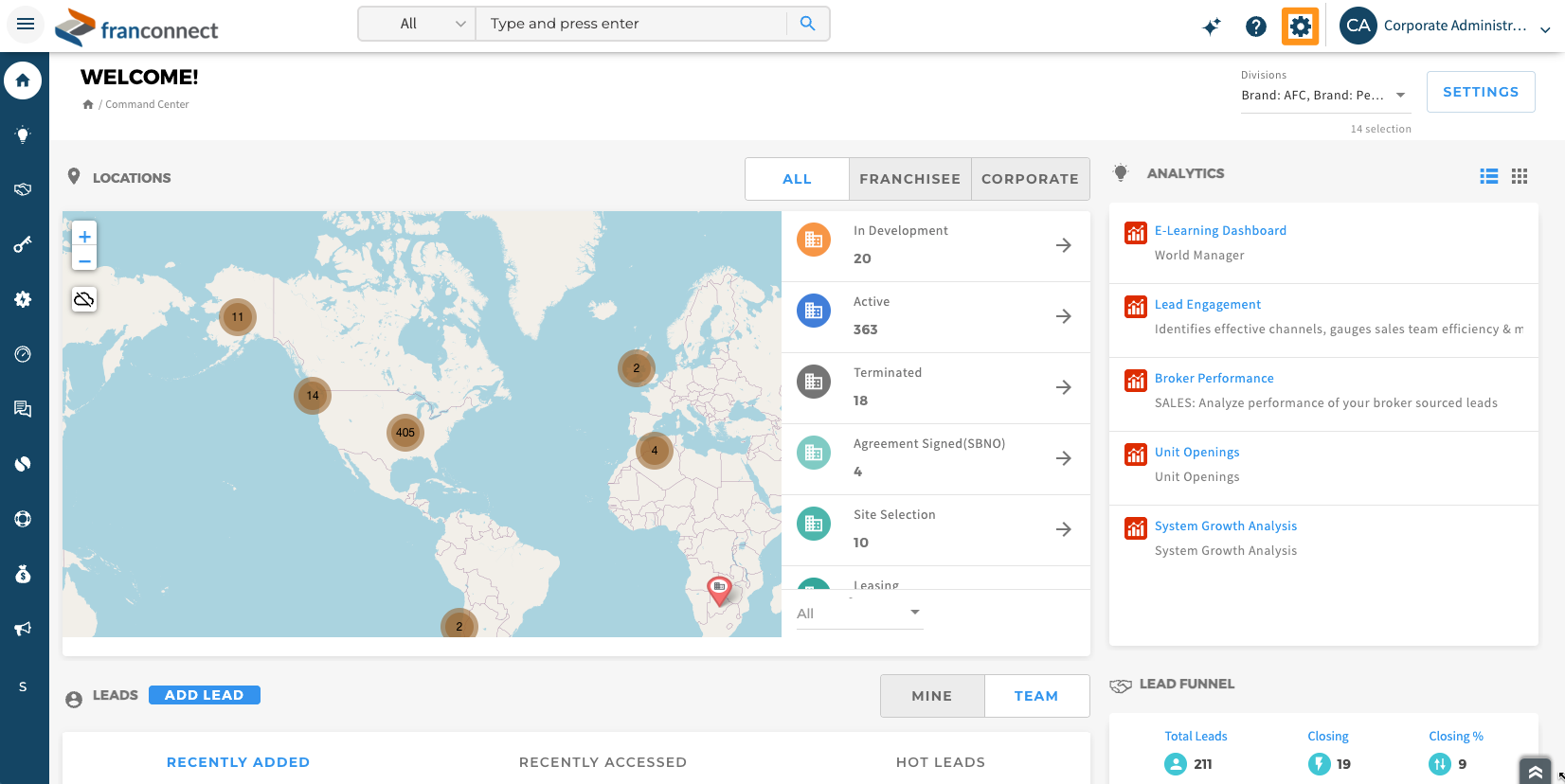
Task: Switch leads to MINE tab
Action: coord(932,696)
